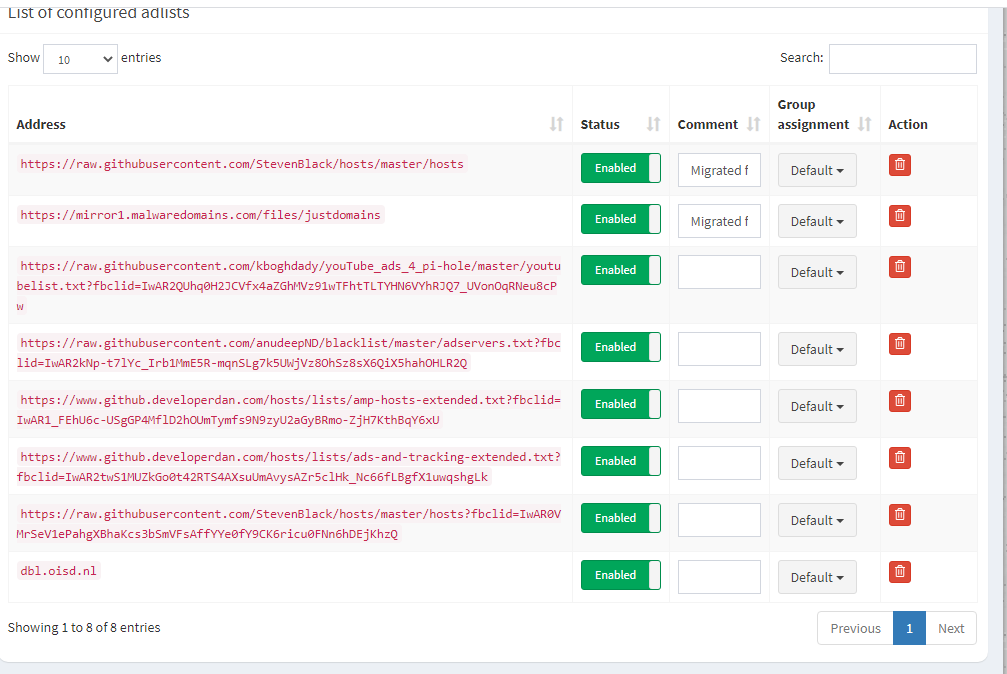Open group dropdown for dbl.oisd.nl

[x=817, y=577]
